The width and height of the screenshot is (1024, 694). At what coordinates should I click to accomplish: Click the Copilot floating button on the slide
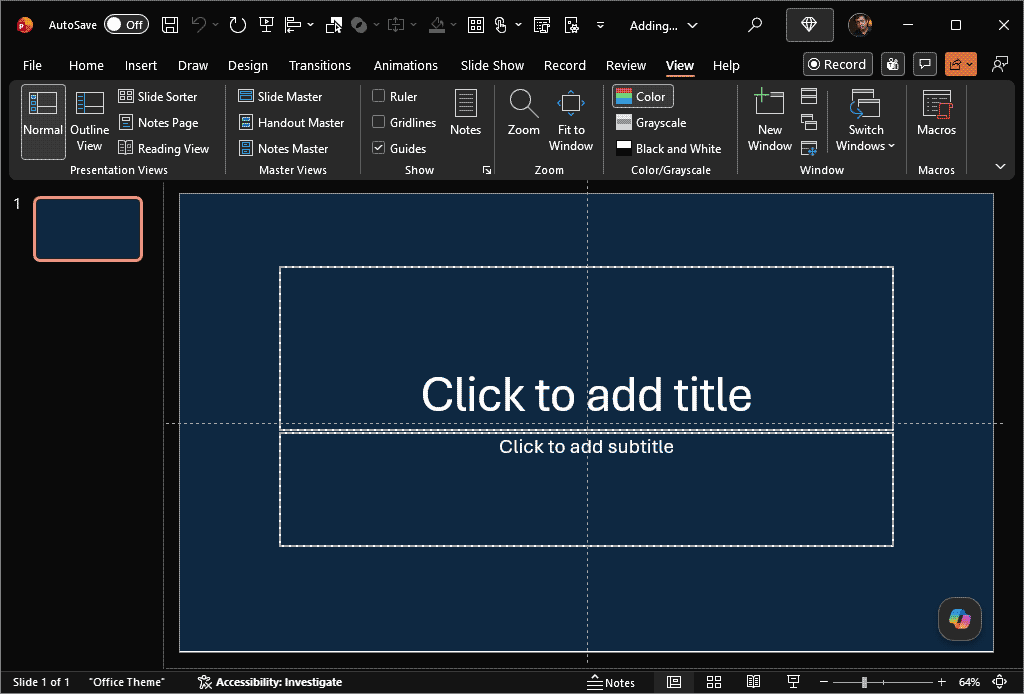(x=959, y=618)
